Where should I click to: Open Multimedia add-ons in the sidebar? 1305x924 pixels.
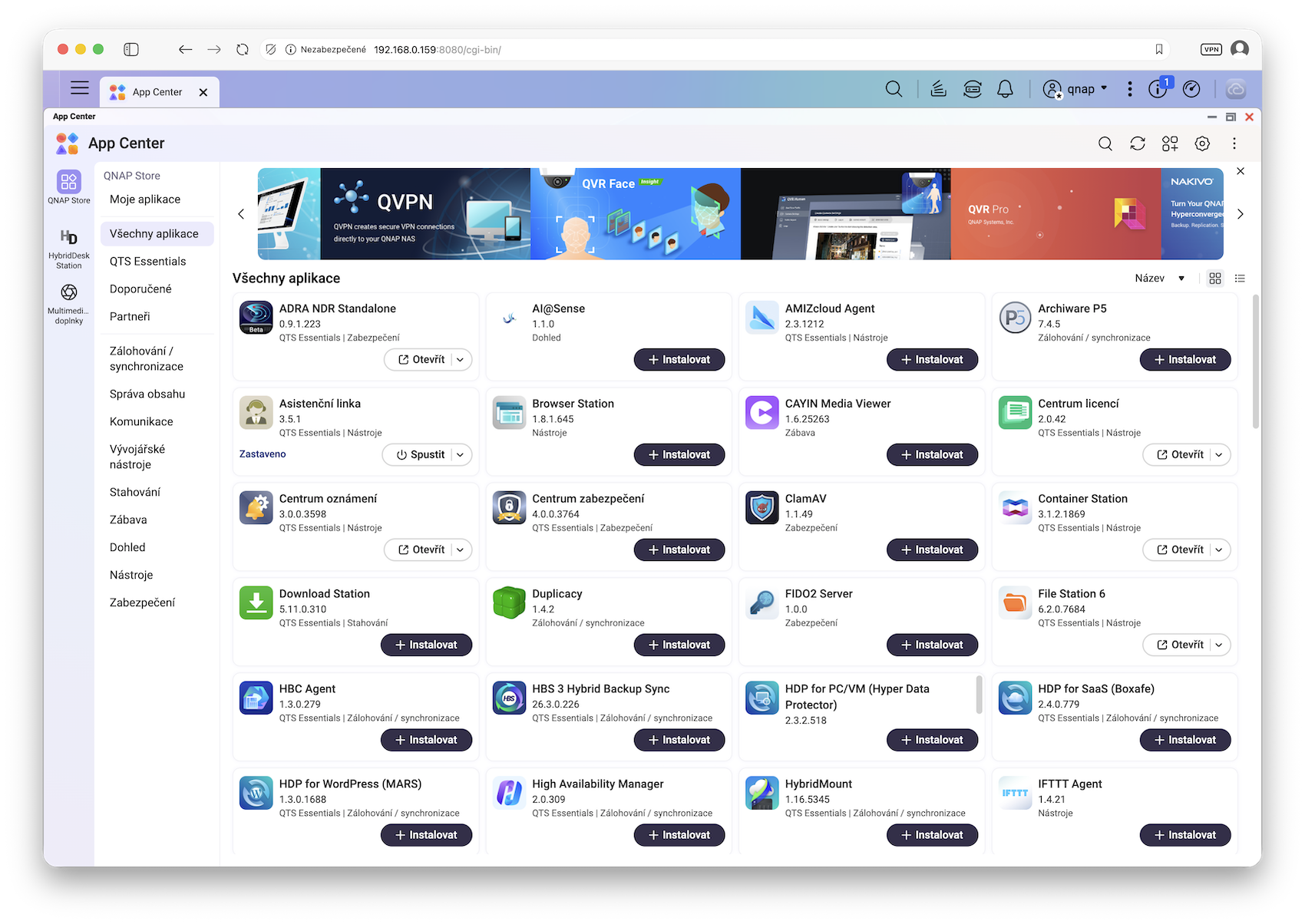(x=68, y=302)
